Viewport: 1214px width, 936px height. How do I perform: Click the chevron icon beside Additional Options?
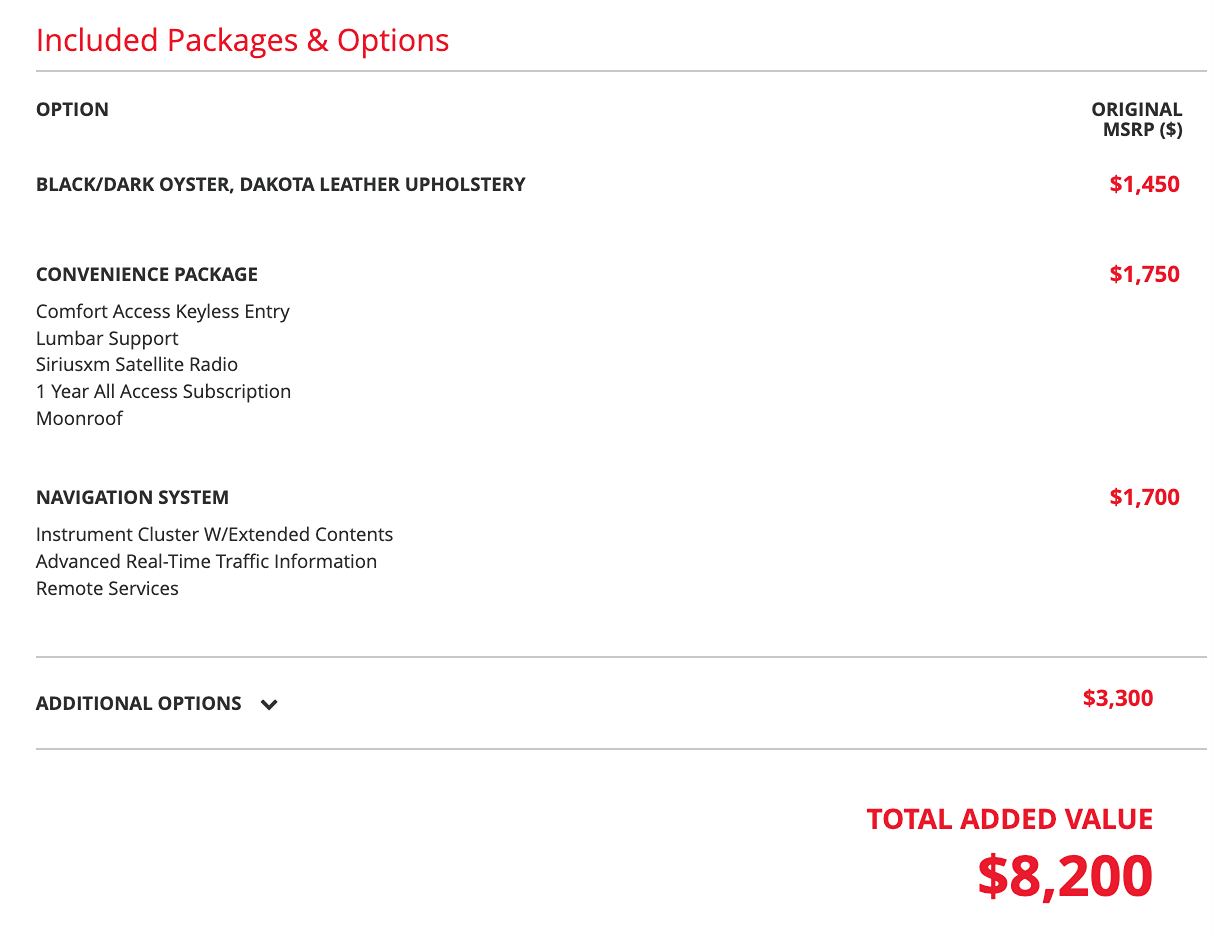(x=269, y=704)
